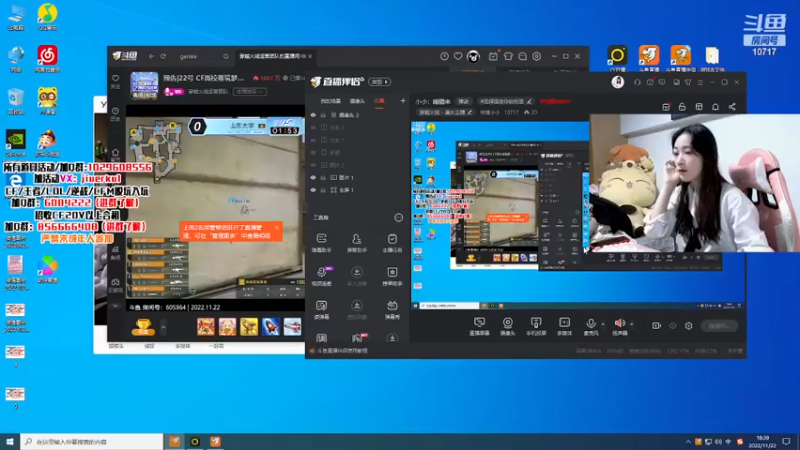Toggle the 麦克风 microphone on or off

pos(591,326)
